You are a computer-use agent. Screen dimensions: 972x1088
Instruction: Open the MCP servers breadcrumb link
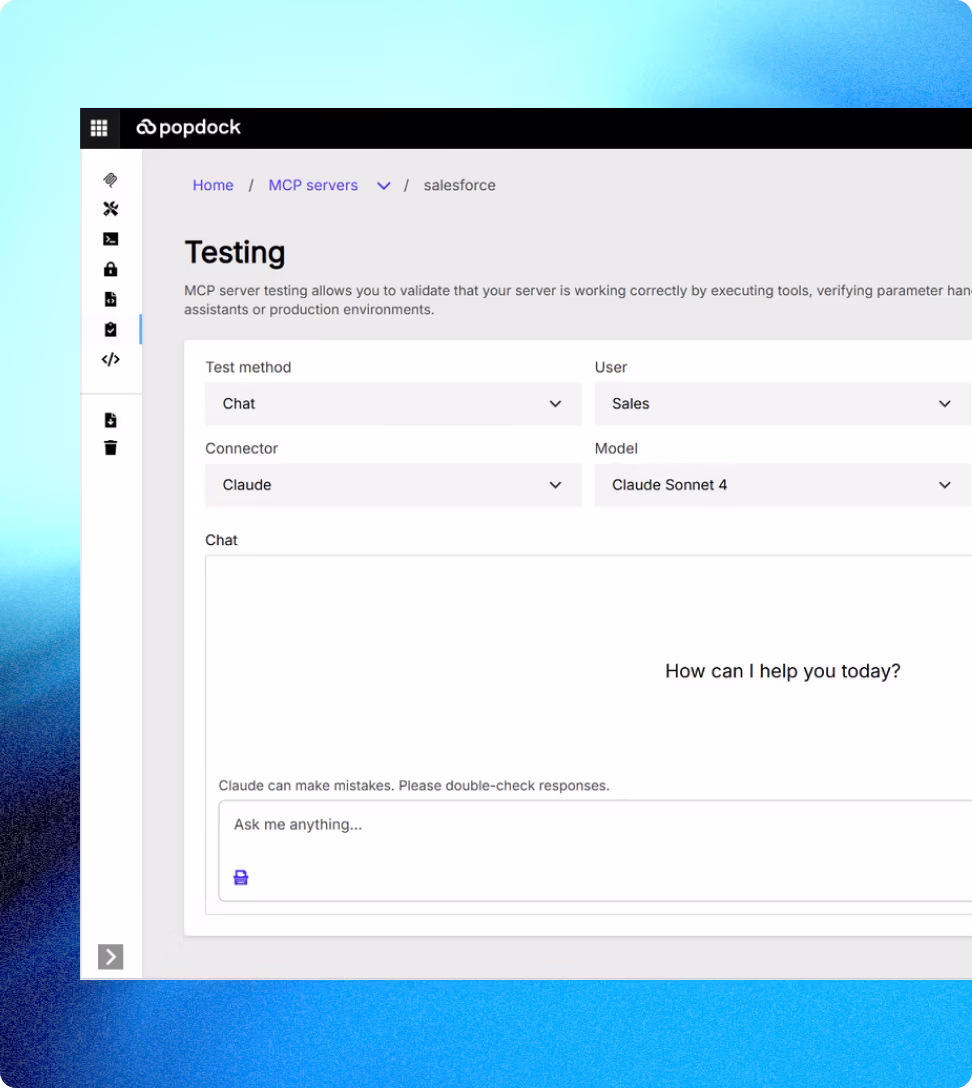[313, 185]
